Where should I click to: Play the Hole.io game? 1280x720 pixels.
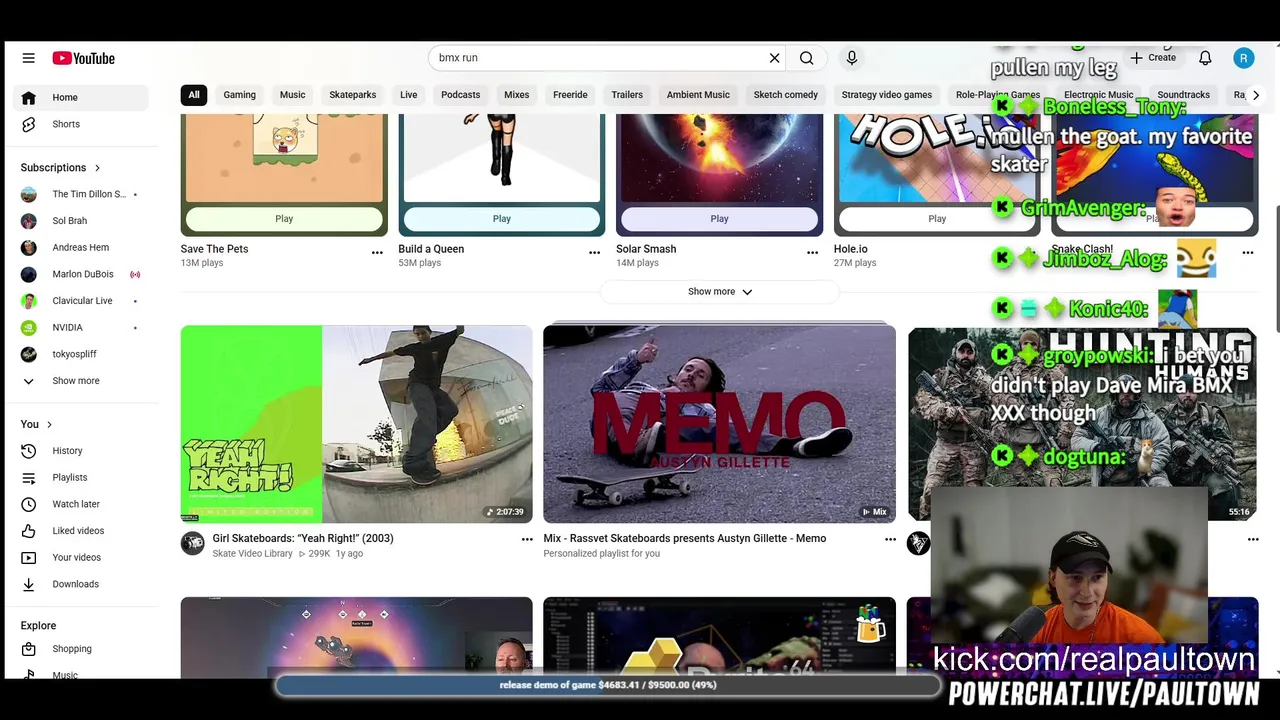937,219
